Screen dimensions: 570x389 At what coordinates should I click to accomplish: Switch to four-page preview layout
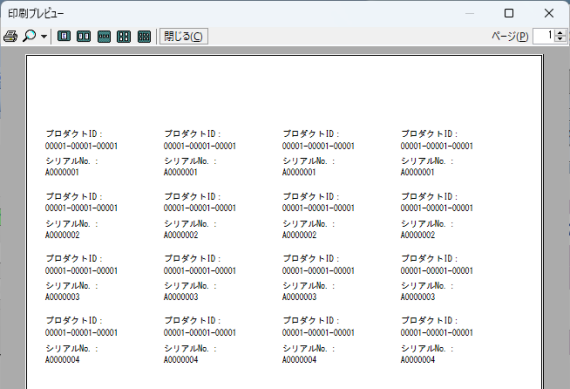124,36
